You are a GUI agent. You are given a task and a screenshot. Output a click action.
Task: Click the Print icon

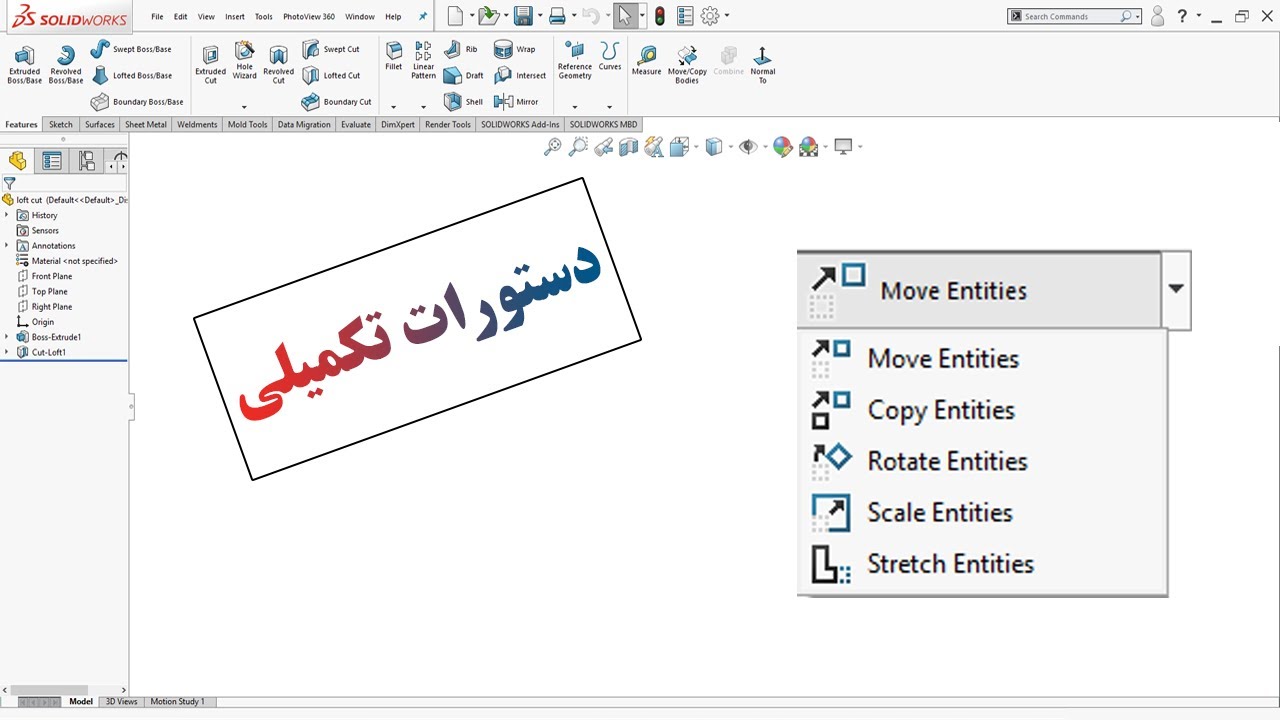tap(558, 16)
